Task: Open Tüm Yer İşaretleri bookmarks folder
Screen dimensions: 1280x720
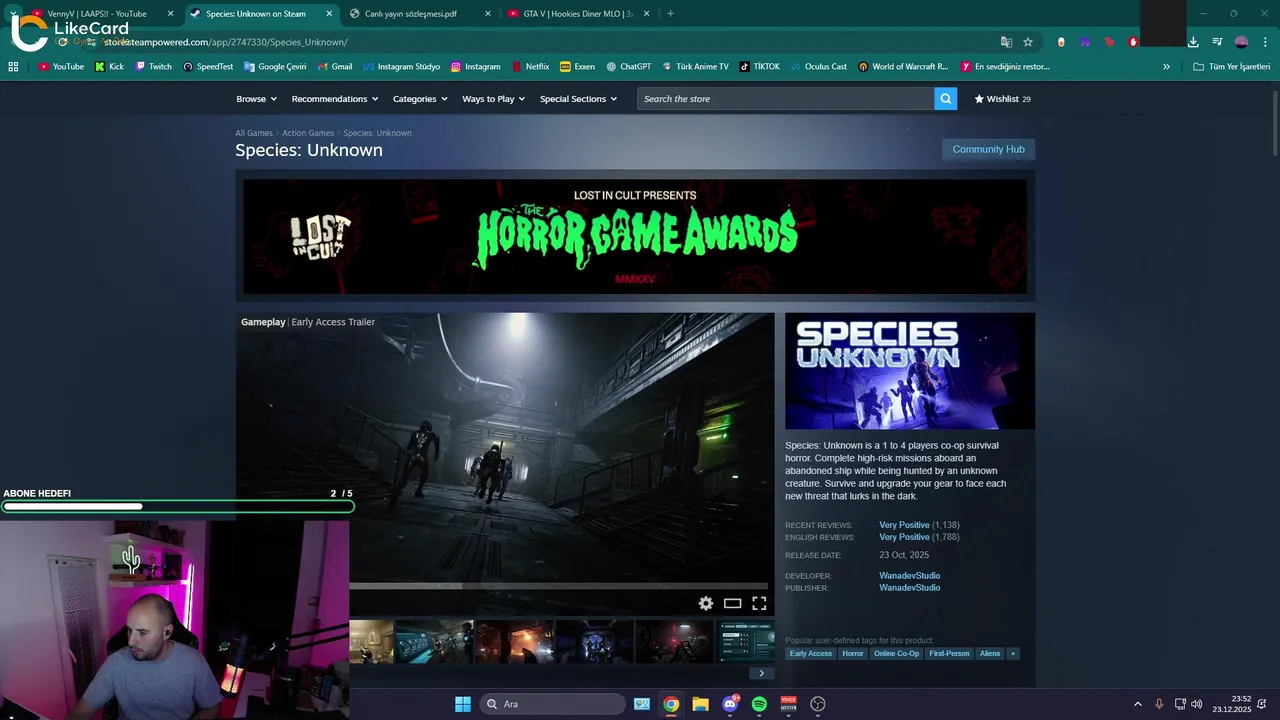Action: (x=1232, y=67)
